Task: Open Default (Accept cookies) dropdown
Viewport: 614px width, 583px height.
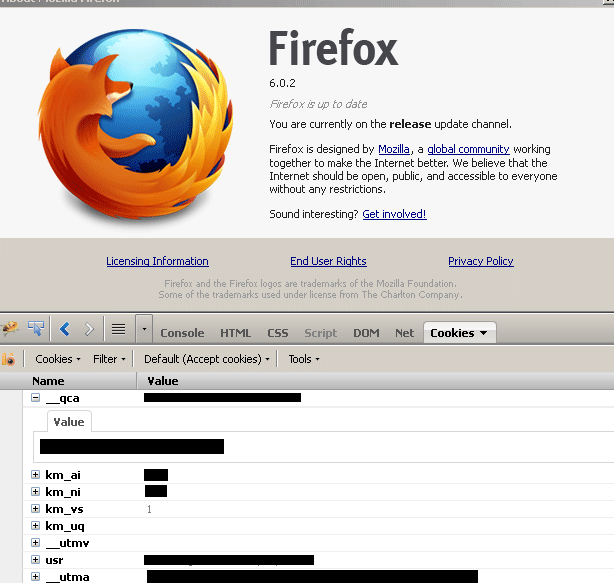Action: tap(207, 359)
